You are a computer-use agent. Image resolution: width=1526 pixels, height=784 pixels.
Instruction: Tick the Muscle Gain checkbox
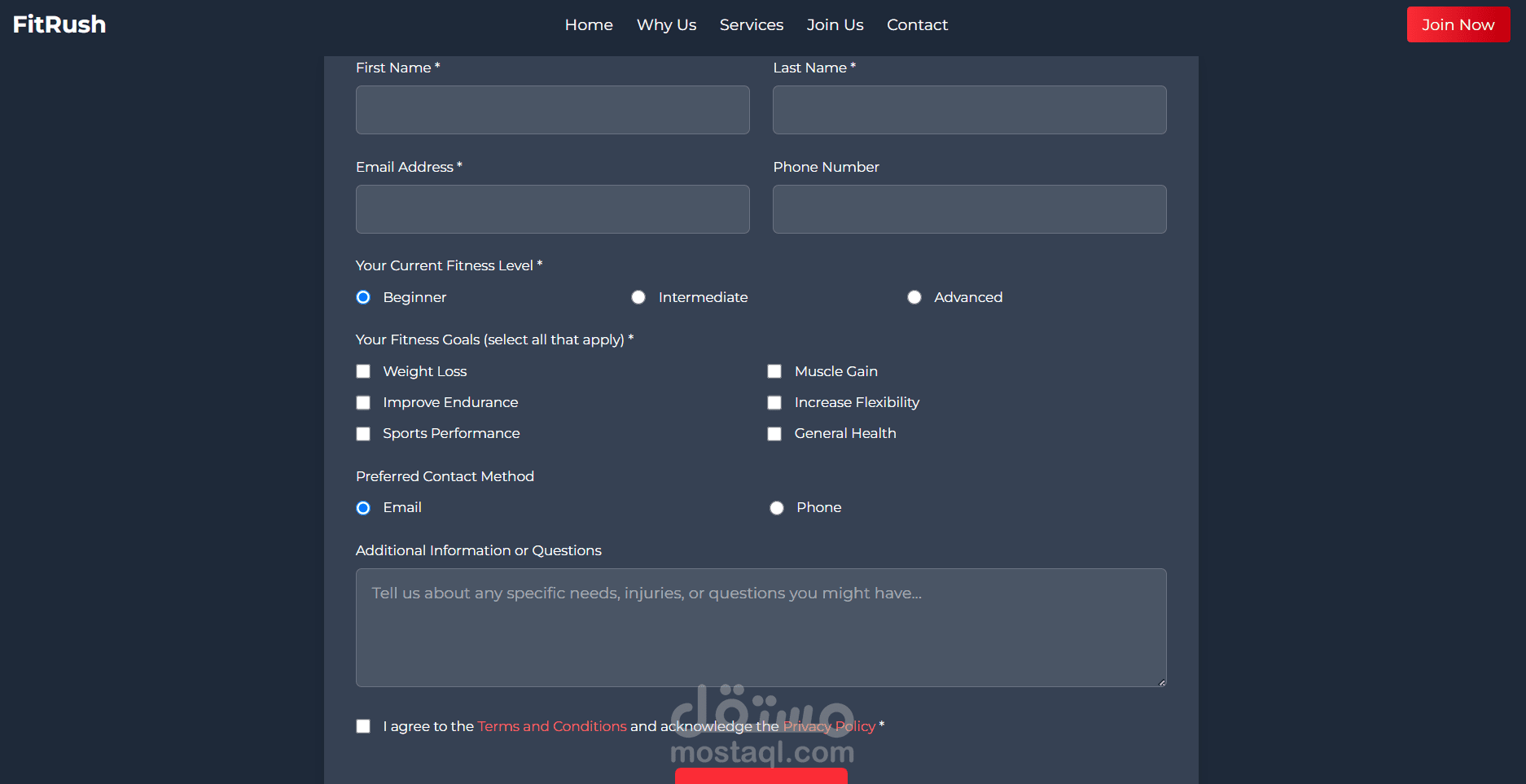[x=774, y=371]
